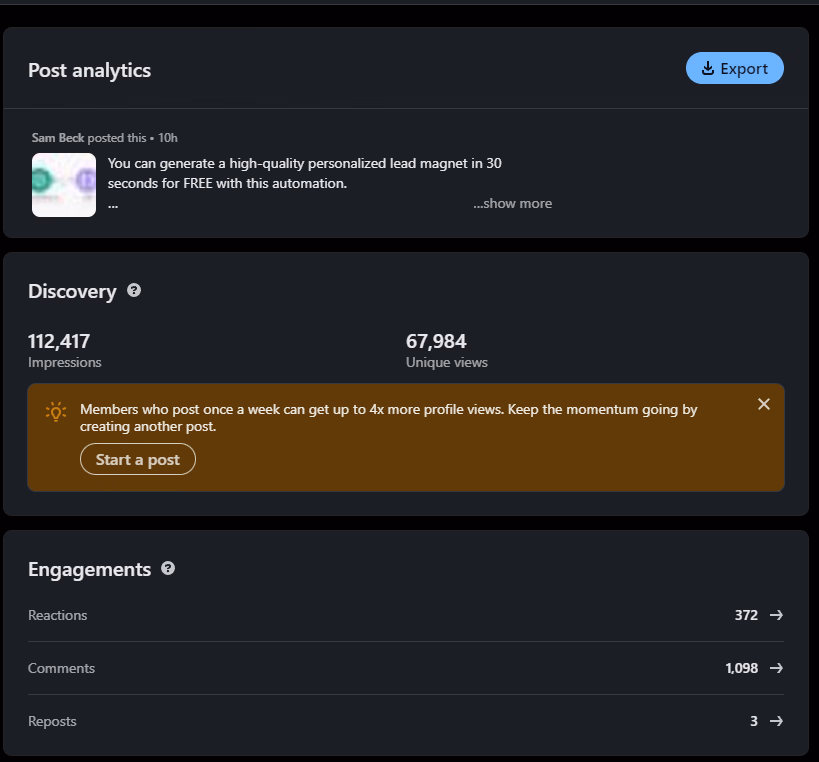Expand post text via show more

[512, 203]
